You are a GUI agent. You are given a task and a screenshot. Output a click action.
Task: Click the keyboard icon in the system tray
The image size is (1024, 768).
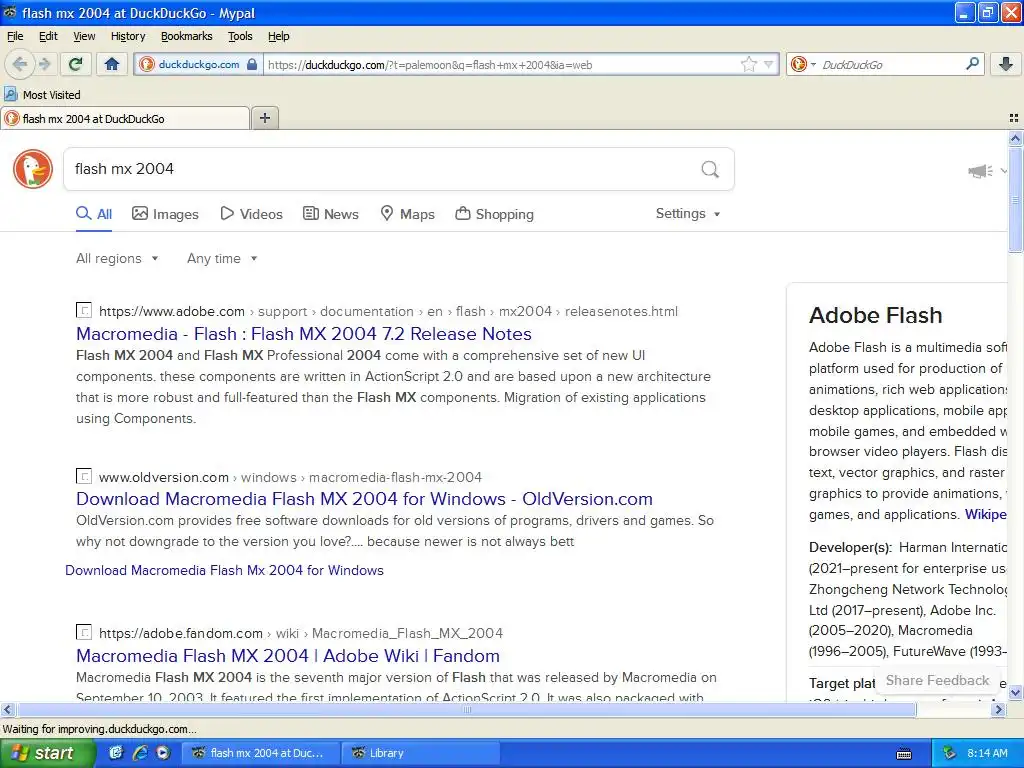[x=904, y=754]
